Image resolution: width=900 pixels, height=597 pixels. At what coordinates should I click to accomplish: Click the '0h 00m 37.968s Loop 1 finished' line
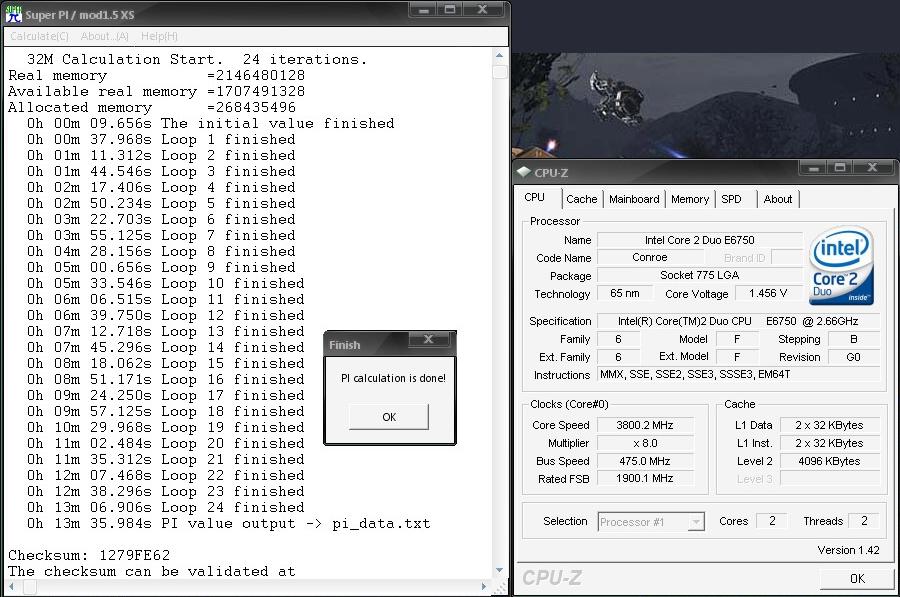[161, 140]
